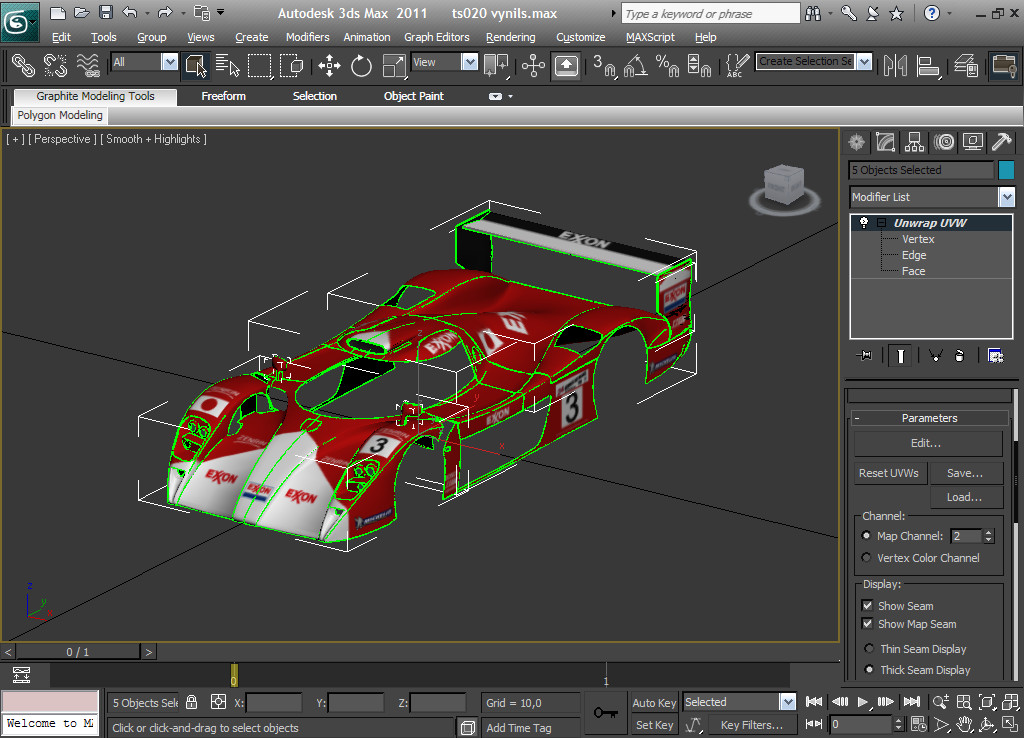
Task: Toggle the Auto Key button
Action: coord(654,703)
